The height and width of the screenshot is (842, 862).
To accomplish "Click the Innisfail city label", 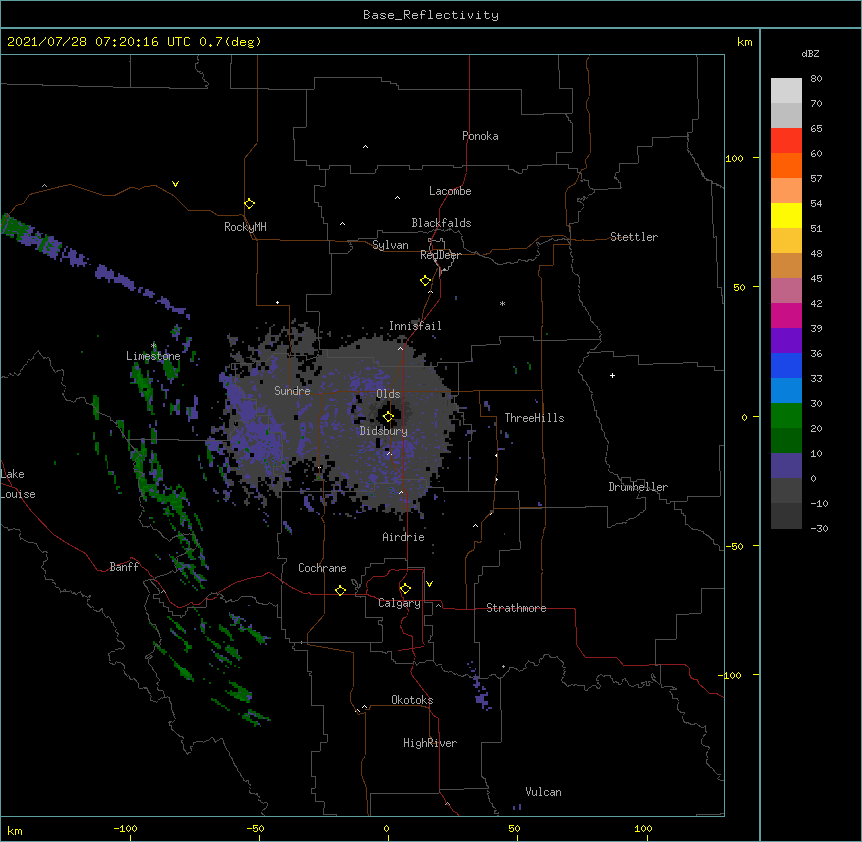I will tap(415, 326).
